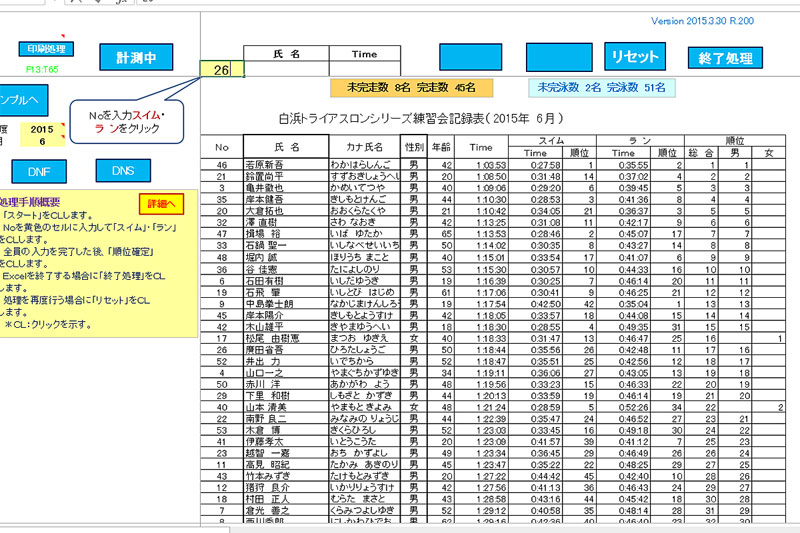
Task: Select the スイム column header
Action: (549, 141)
